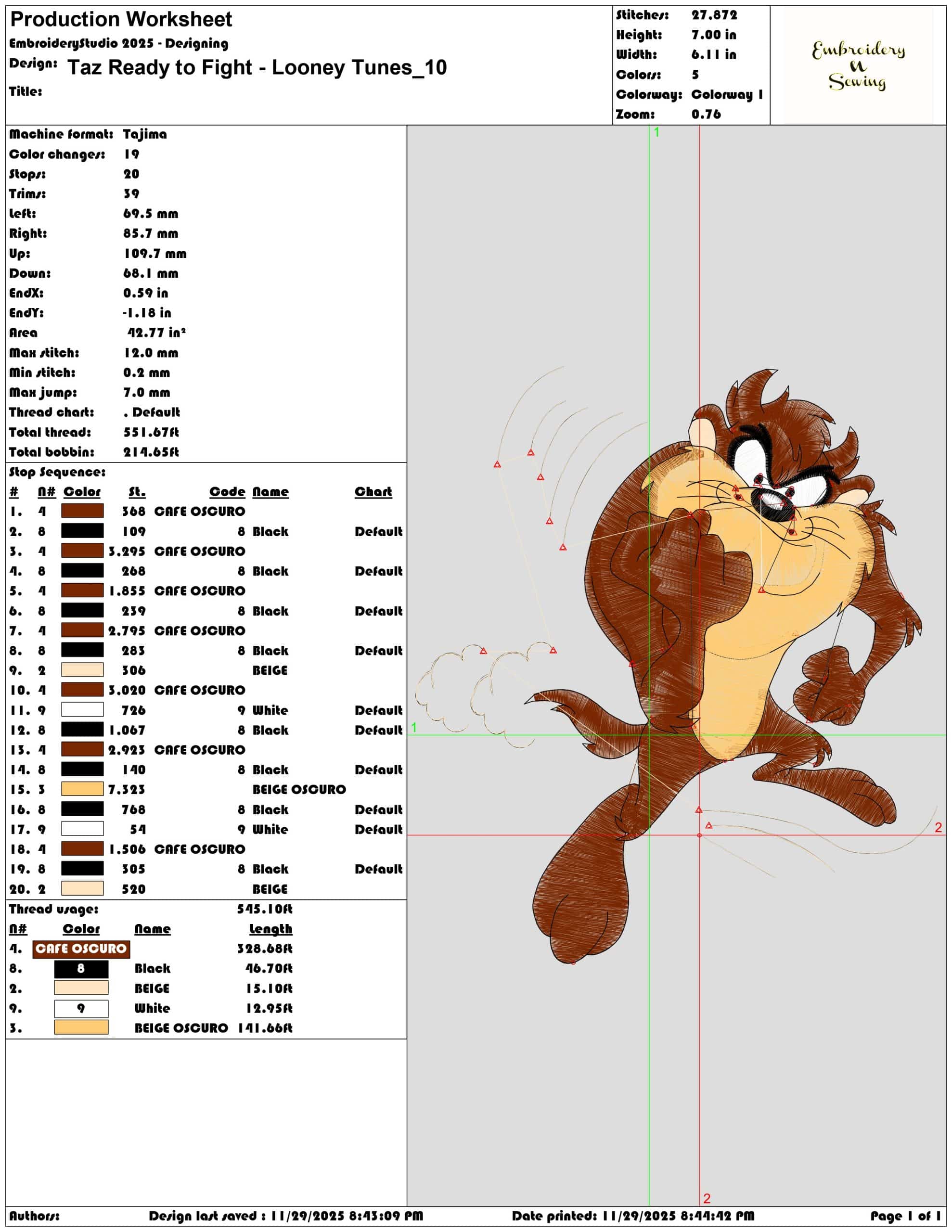Click the EndX value '0.59 in'
This screenshot has height=1232, width=952.
point(146,294)
